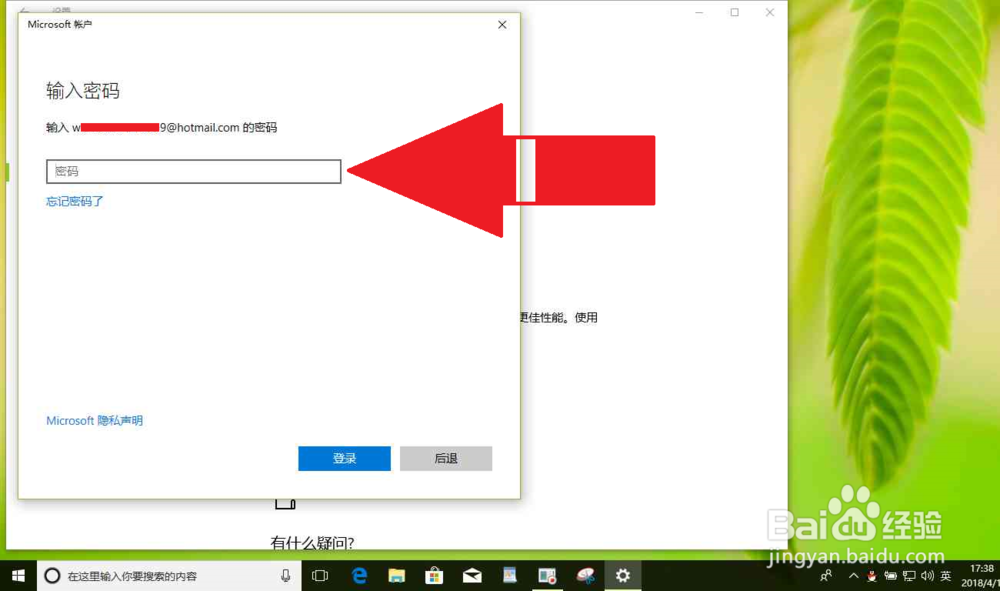
Task: Open Microsoft Edge from the taskbar
Action: tap(358, 576)
